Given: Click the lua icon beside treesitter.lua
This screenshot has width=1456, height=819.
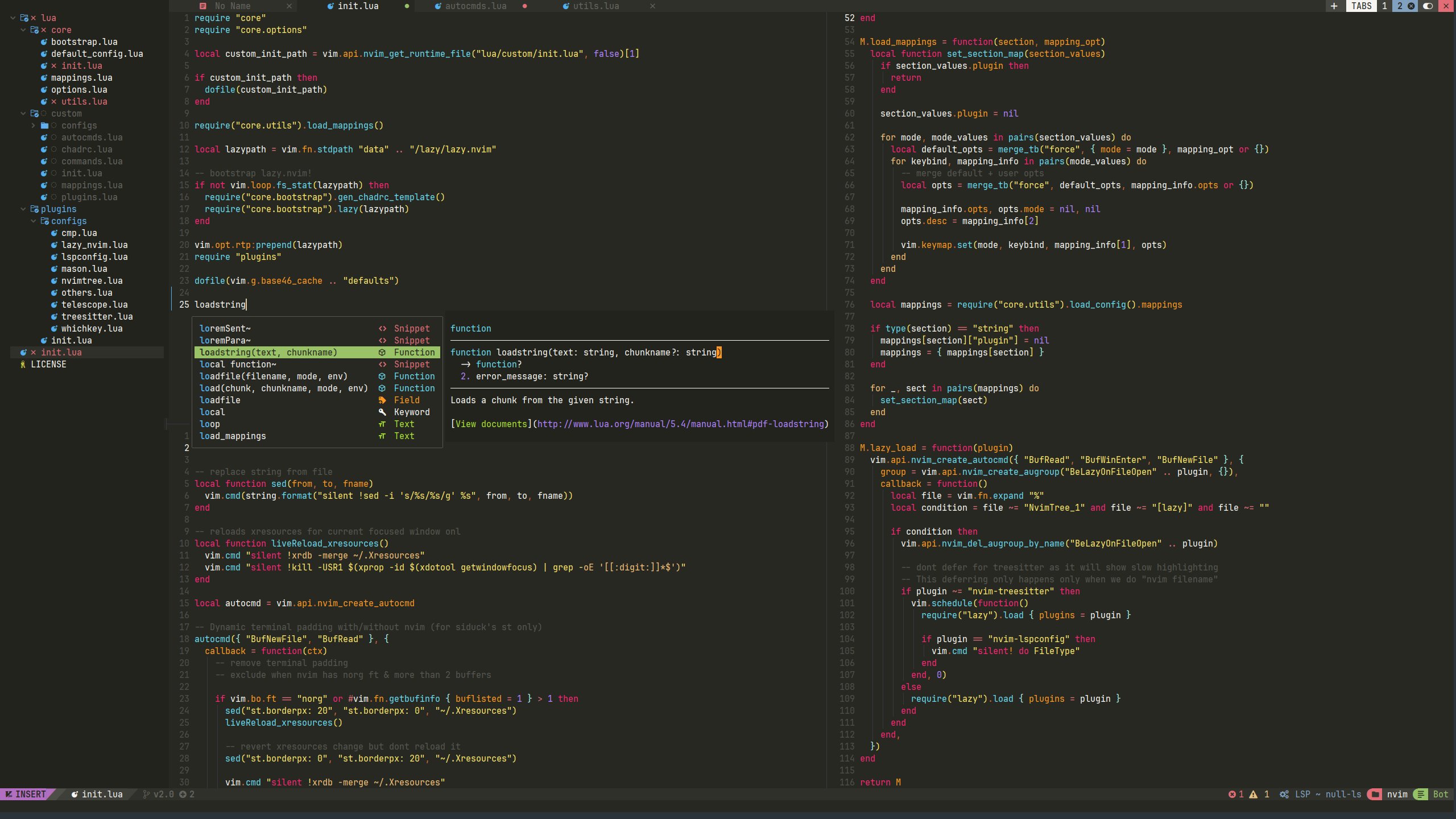Looking at the screenshot, I should [54, 317].
